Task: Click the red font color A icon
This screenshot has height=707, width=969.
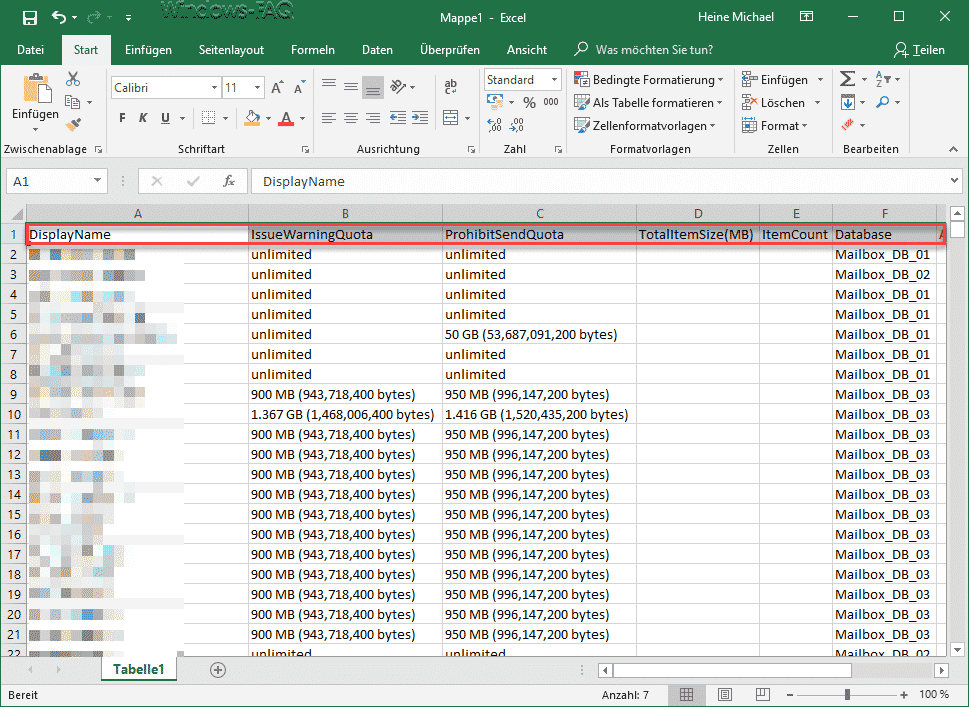Action: (286, 117)
